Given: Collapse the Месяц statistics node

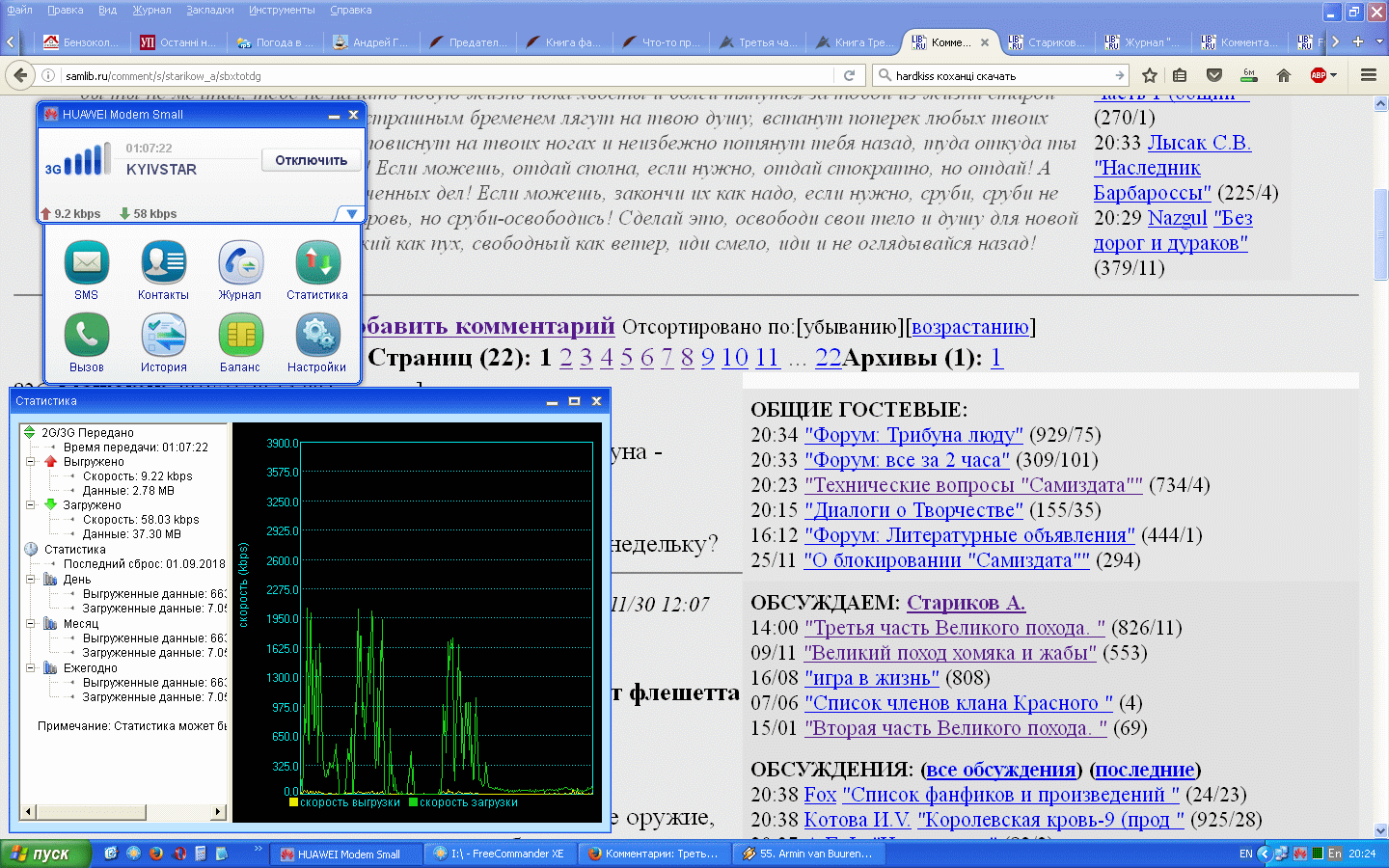Looking at the screenshot, I should point(30,623).
